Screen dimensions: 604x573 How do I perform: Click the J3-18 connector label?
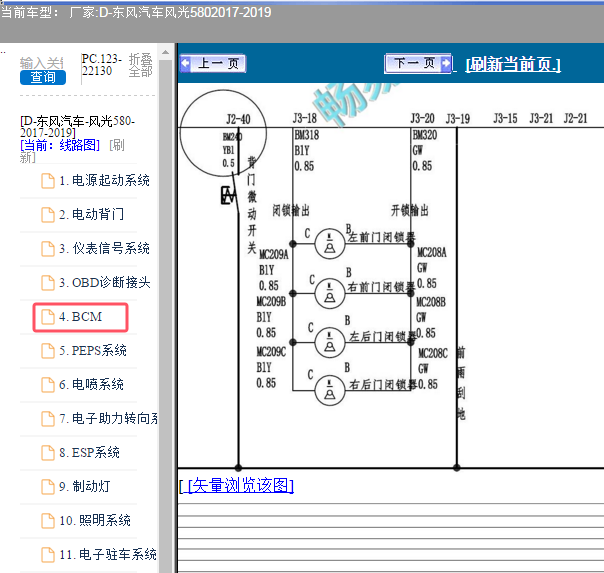(305, 118)
